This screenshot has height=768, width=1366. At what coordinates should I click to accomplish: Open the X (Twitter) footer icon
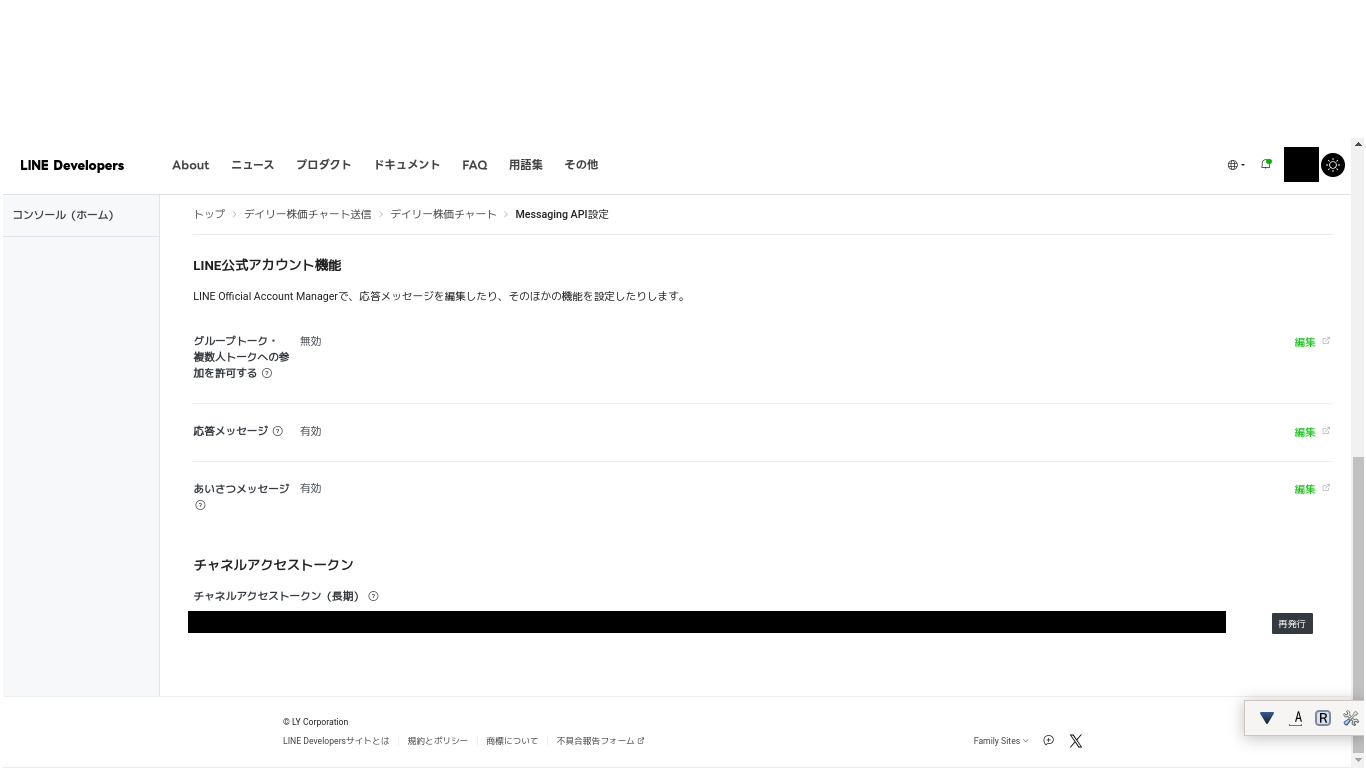[1076, 741]
